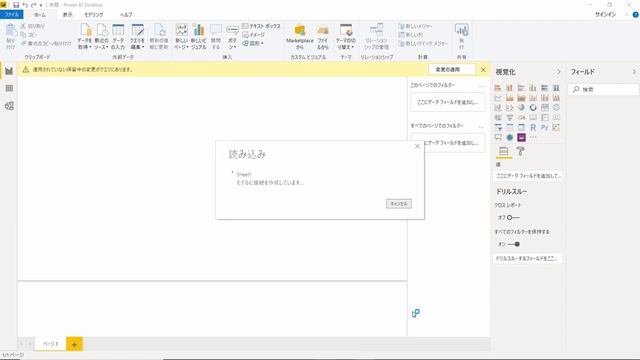Collapse the ribbon with the caret
The image size is (640, 360).
[627, 14]
